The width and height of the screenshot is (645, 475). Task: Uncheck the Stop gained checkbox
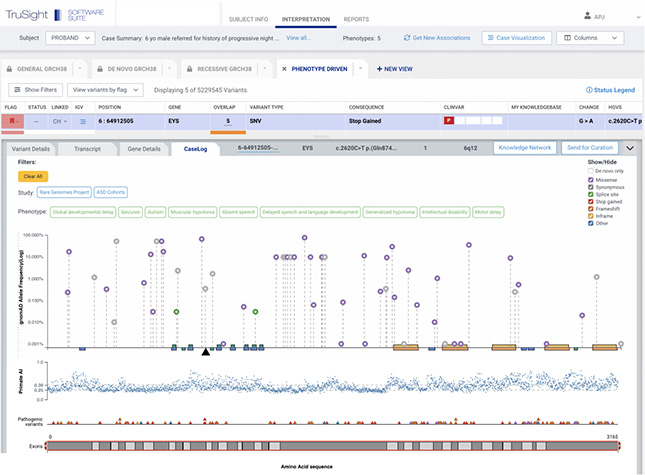coord(590,201)
